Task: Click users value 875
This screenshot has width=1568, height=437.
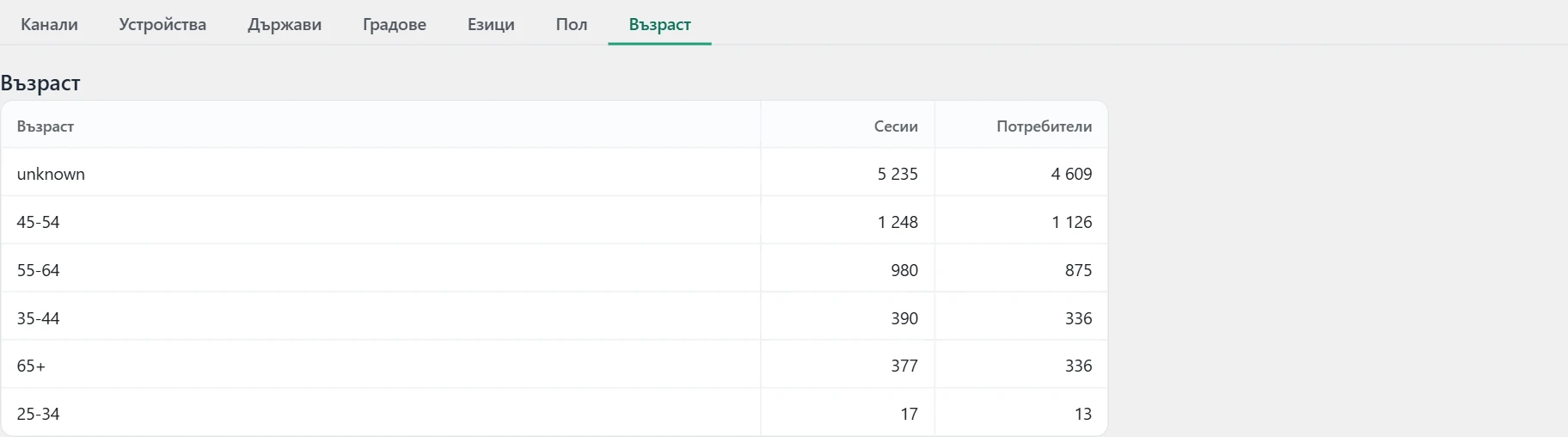Action: click(x=1078, y=270)
